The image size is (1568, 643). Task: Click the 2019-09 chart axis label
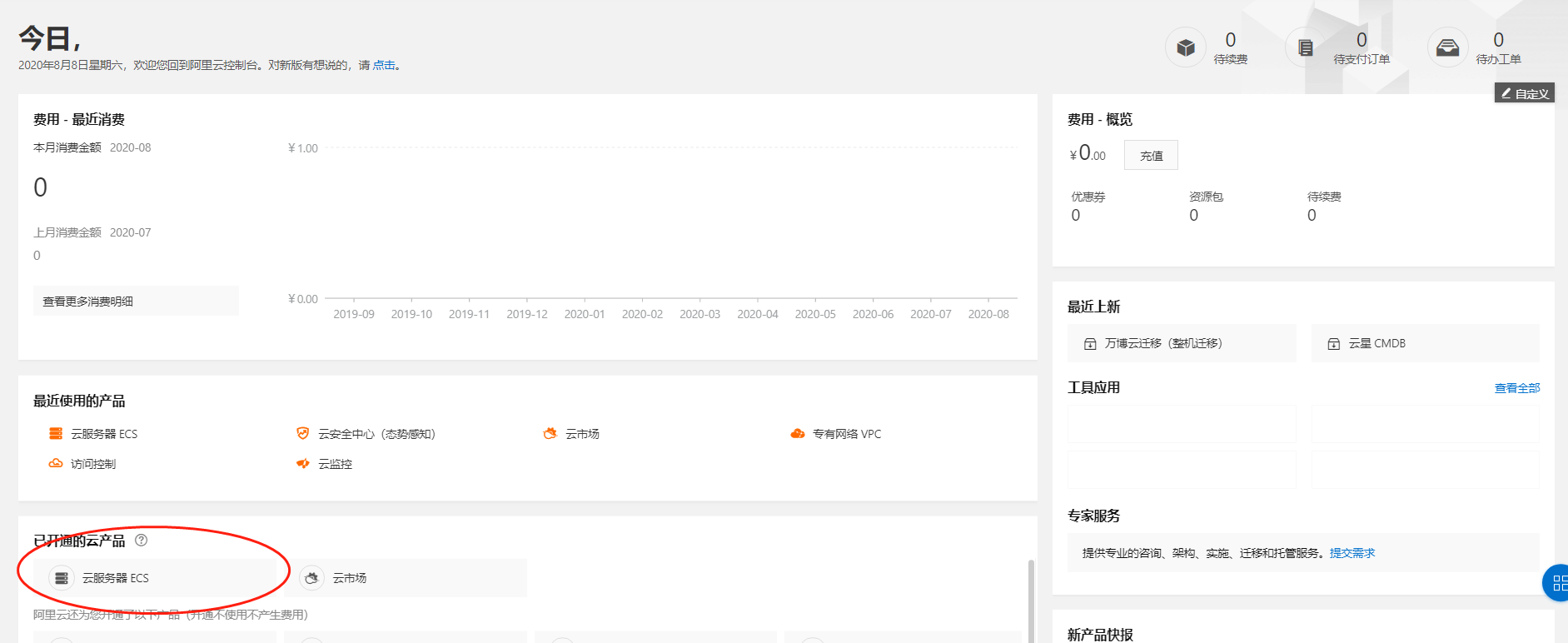pyautogui.click(x=354, y=314)
